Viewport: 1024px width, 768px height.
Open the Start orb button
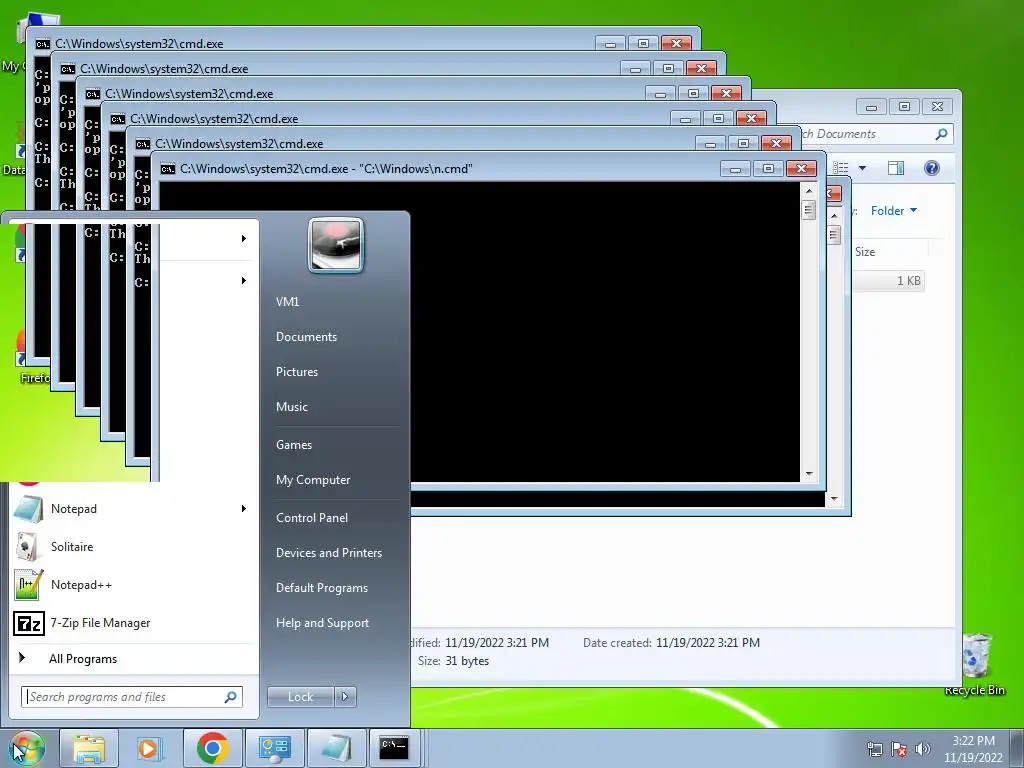[27, 748]
